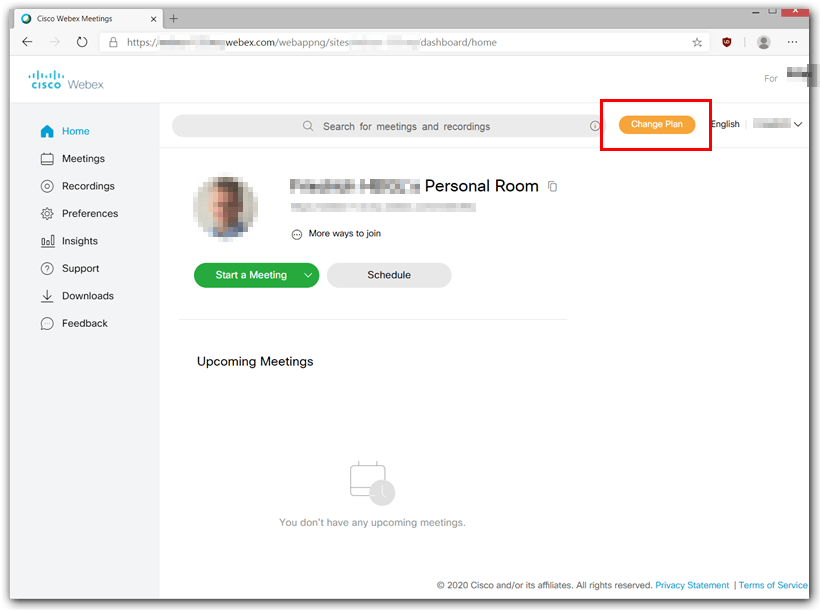The width and height of the screenshot is (820, 610).
Task: Open a new browser tab
Action: [174, 17]
